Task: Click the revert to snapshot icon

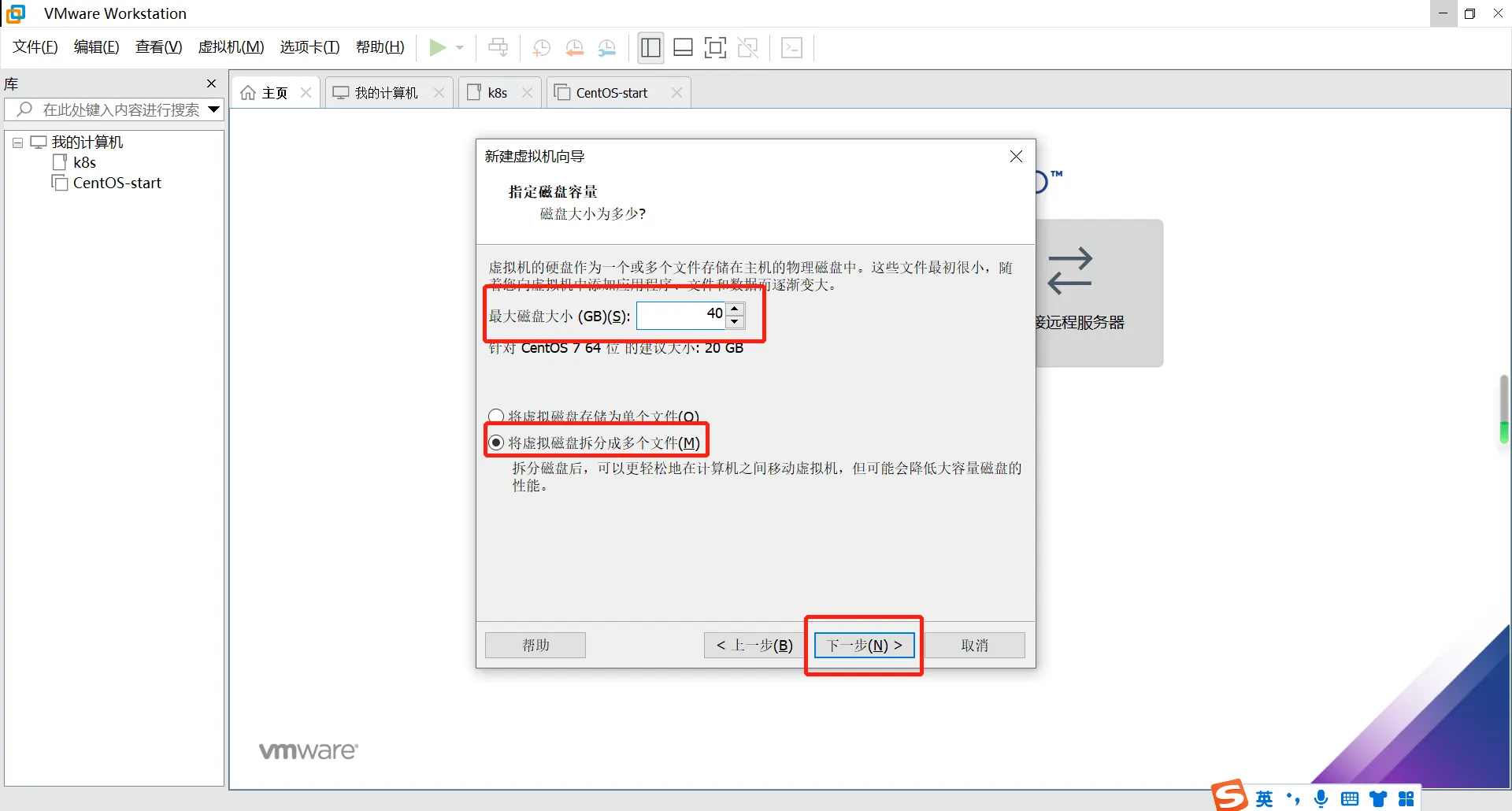Action: (x=574, y=48)
